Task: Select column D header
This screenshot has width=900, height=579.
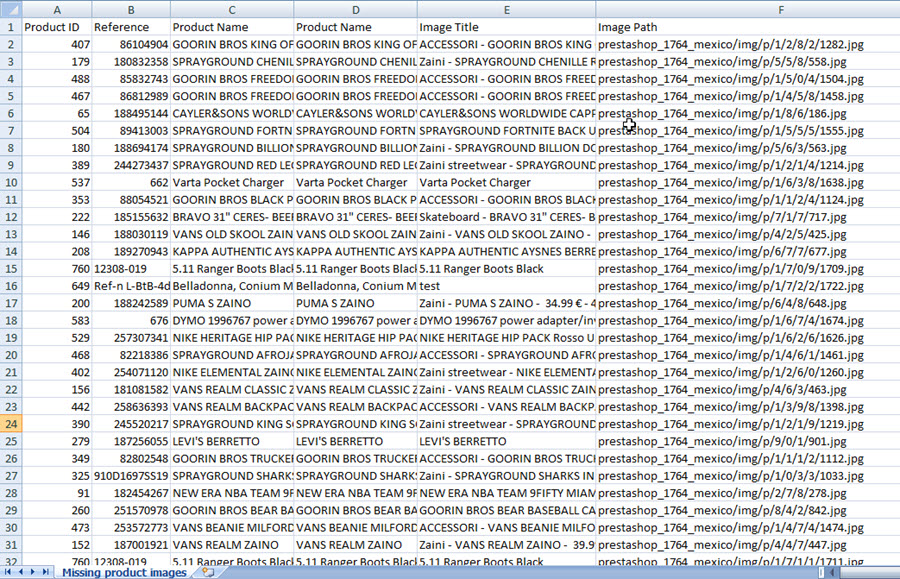Action: [x=356, y=10]
